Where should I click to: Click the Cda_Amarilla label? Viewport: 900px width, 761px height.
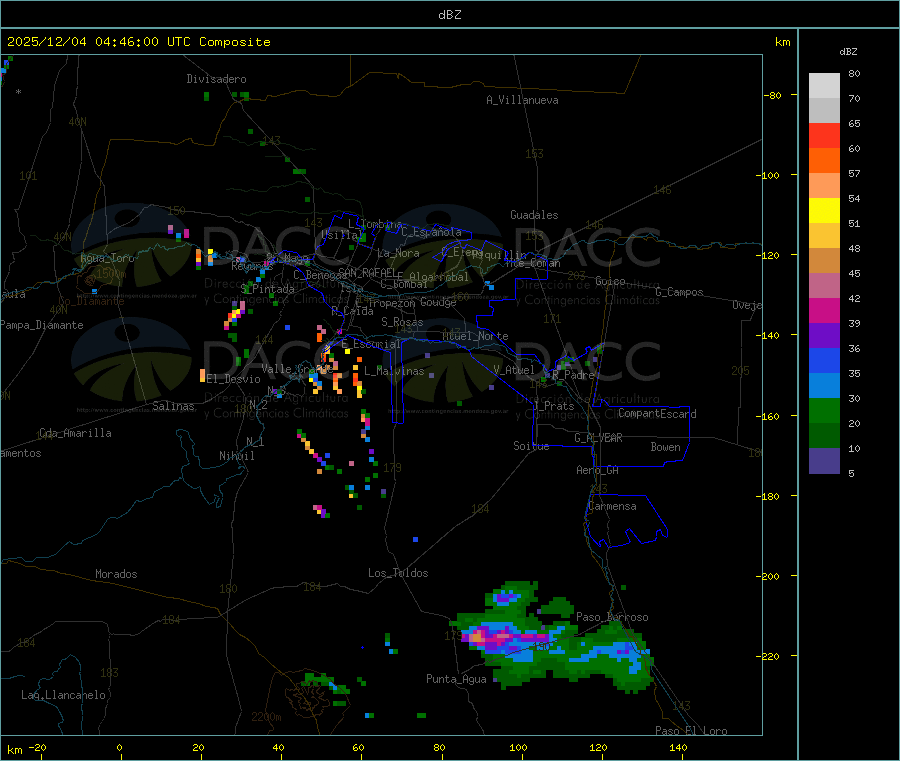(x=75, y=433)
